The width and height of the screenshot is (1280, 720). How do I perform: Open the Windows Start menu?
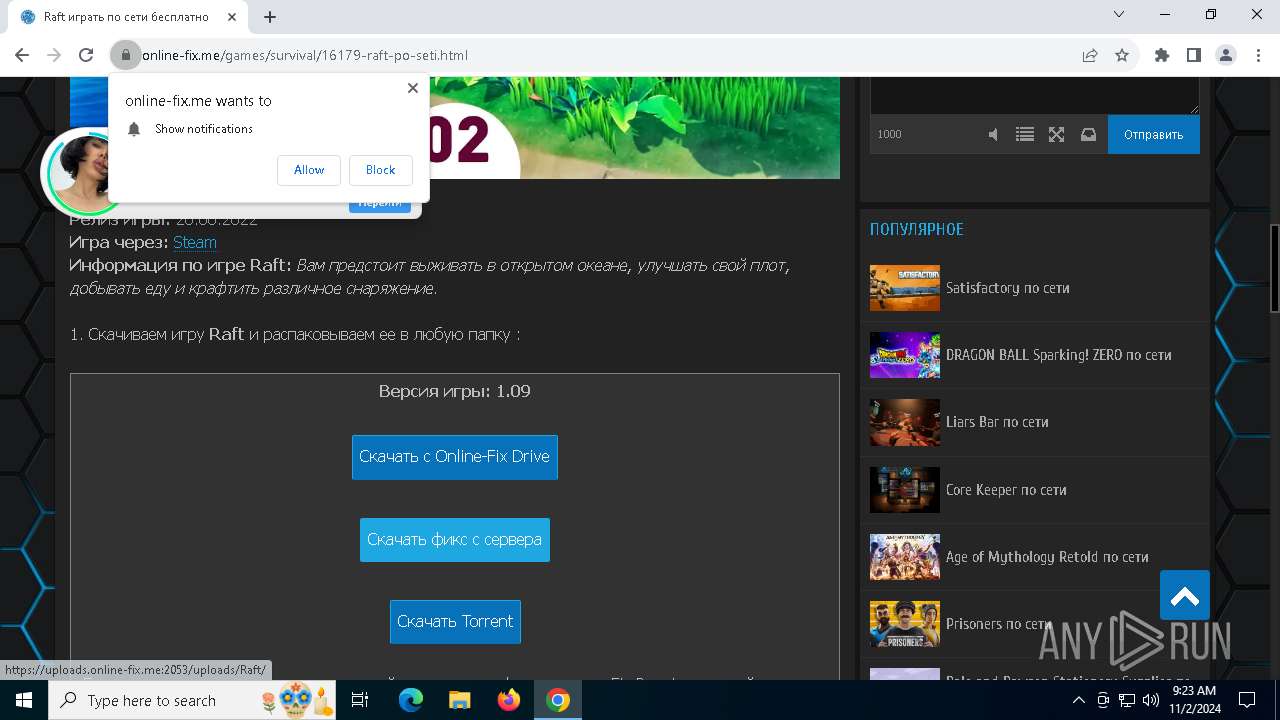[24, 701]
